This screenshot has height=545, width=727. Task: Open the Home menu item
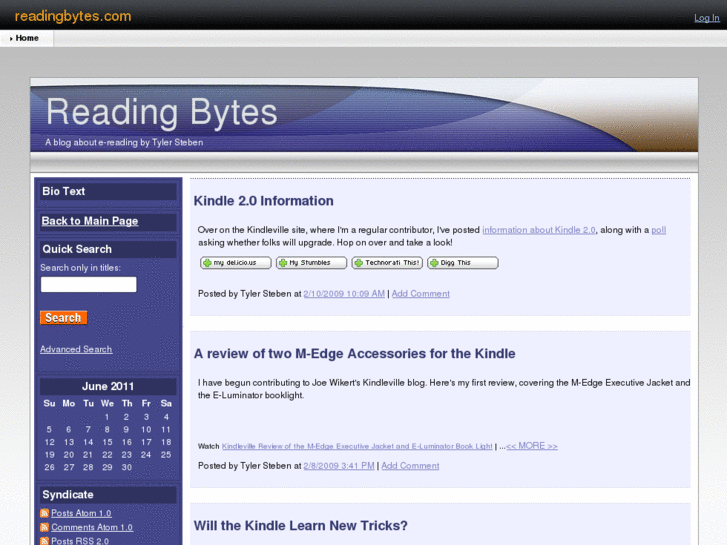(27, 38)
